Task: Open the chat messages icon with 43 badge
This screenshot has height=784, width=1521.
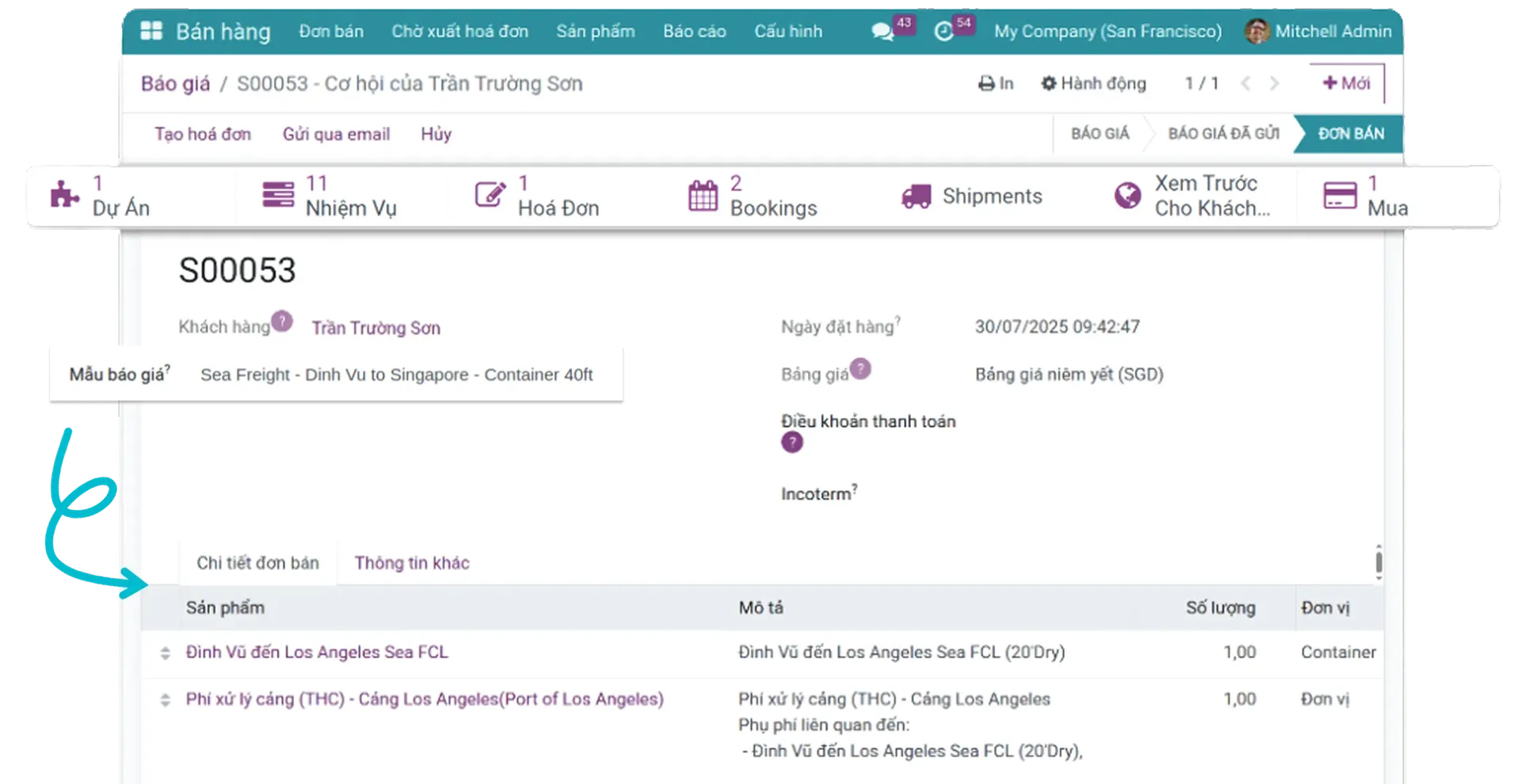Action: click(x=882, y=32)
